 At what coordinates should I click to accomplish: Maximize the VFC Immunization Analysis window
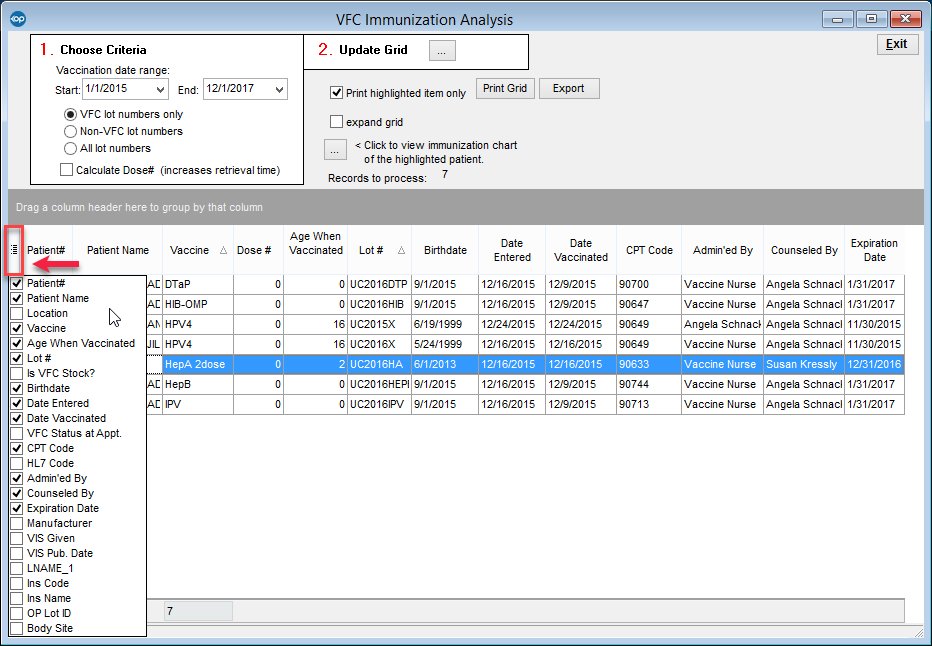(871, 18)
